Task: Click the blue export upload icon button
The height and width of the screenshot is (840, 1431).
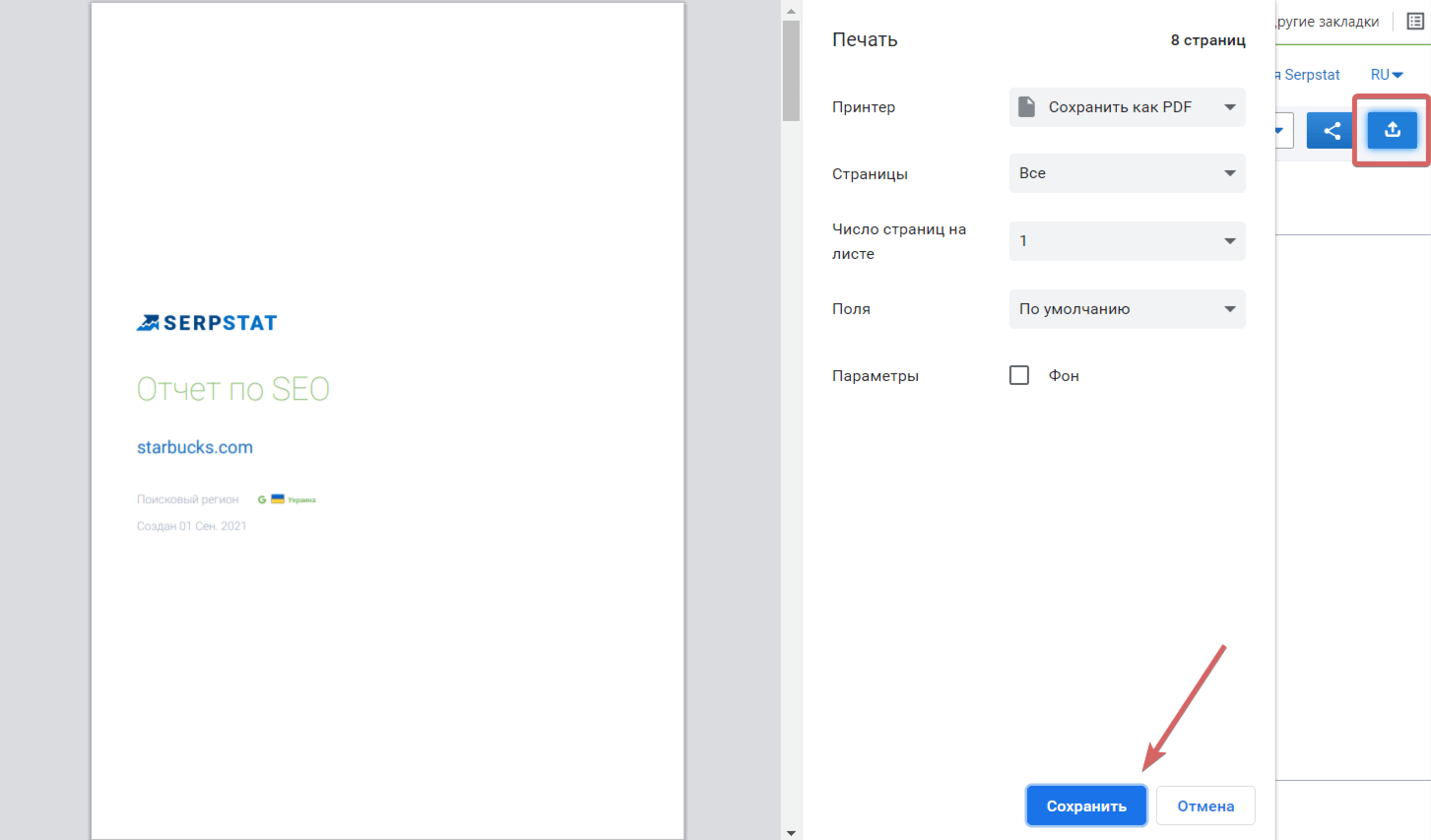Action: [x=1392, y=130]
